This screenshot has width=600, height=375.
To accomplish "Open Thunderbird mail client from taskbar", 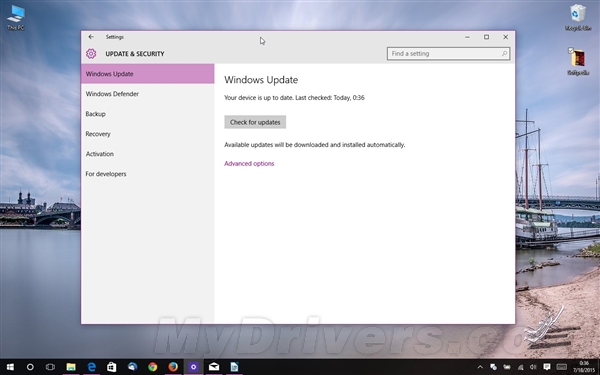I will [132, 367].
